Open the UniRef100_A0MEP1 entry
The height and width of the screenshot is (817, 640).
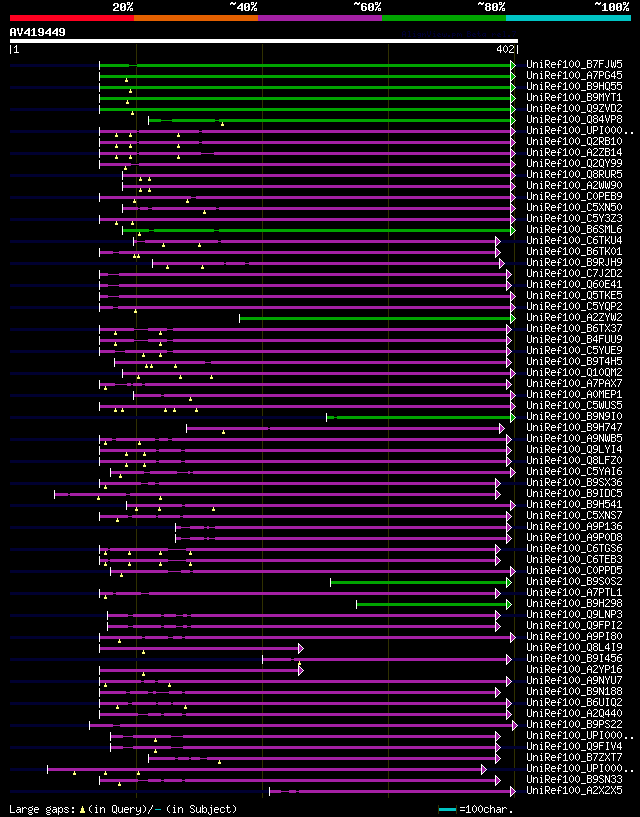pyautogui.click(x=574, y=394)
